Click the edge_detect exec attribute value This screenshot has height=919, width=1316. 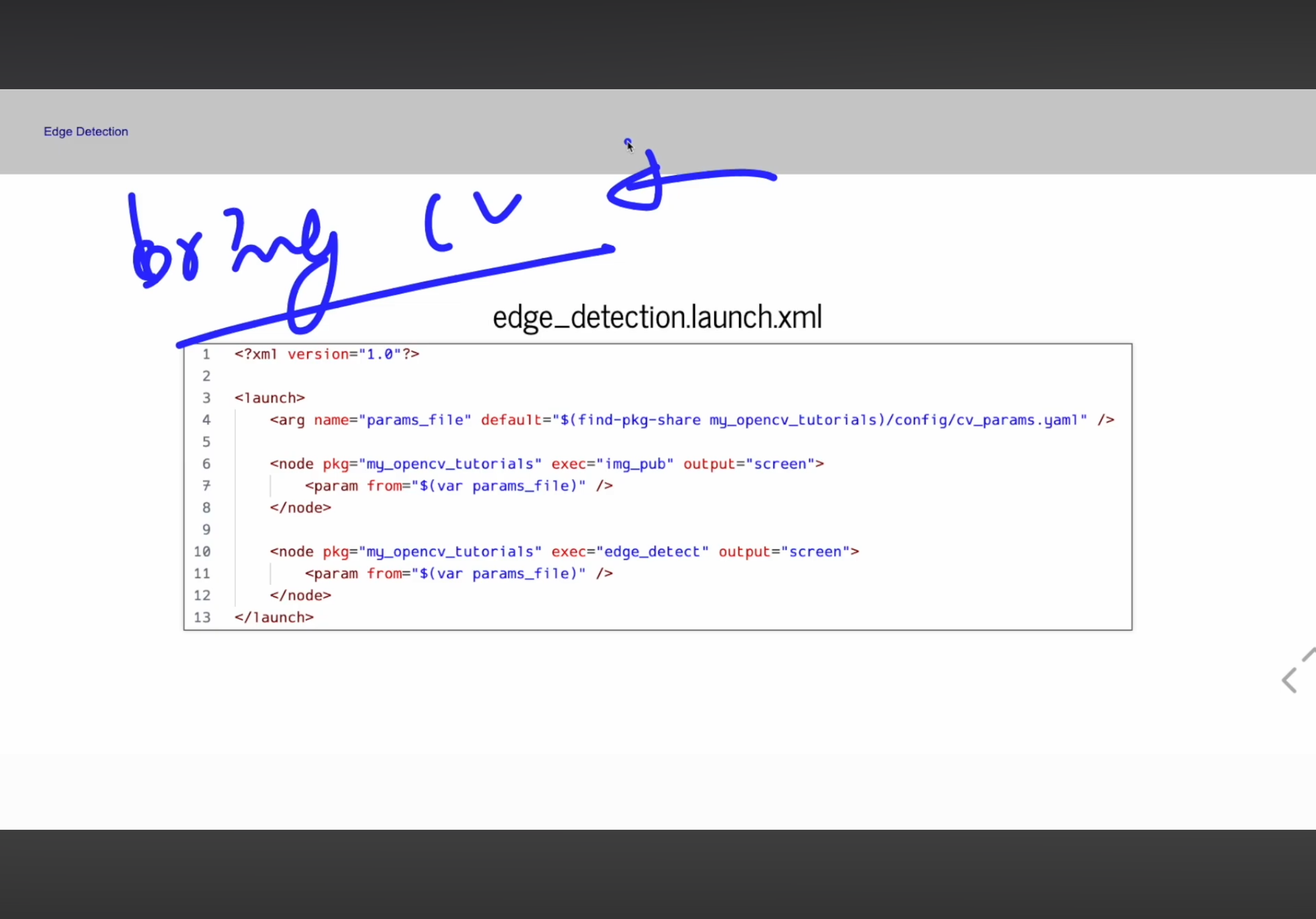[652, 552]
